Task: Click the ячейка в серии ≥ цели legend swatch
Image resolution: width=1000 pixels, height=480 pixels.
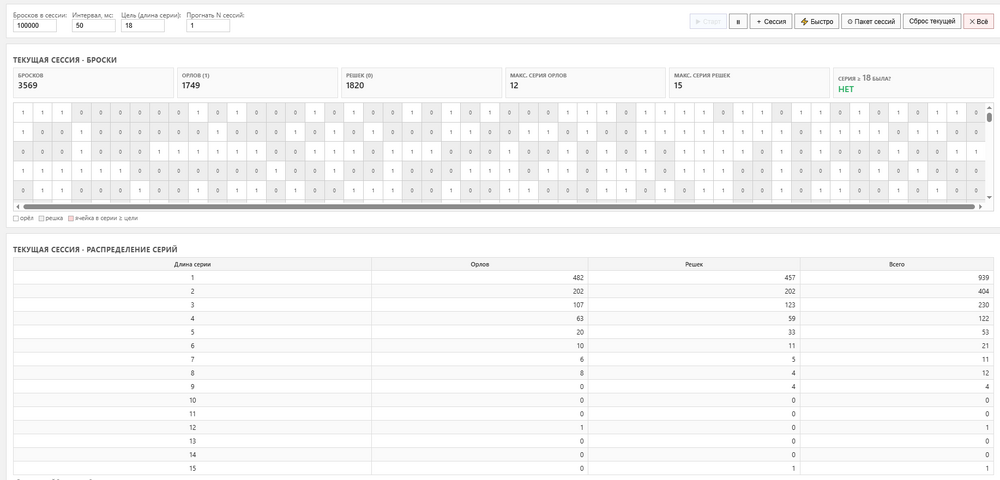Action: tap(71, 218)
